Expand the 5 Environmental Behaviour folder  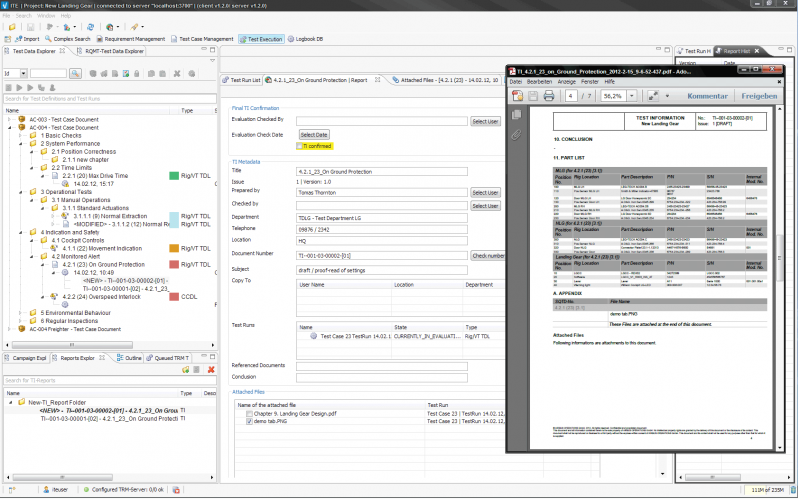point(20,313)
